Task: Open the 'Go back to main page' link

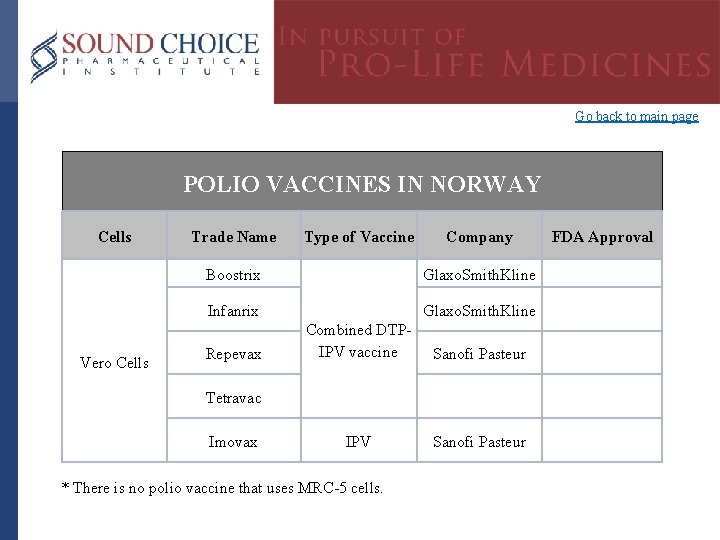Action: [x=636, y=117]
